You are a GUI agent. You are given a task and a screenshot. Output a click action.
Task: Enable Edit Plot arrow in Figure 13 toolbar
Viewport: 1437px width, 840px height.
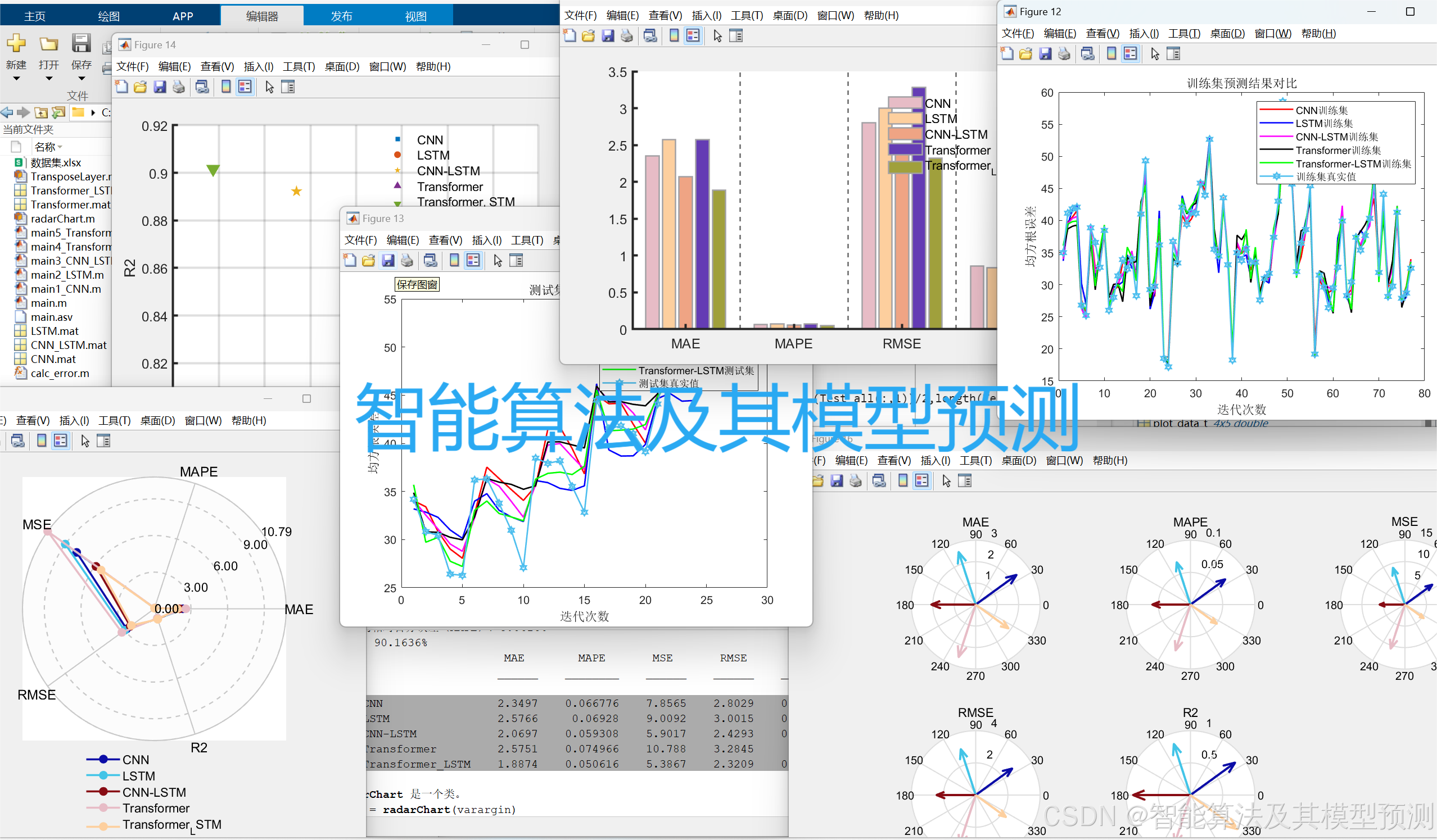(x=498, y=261)
